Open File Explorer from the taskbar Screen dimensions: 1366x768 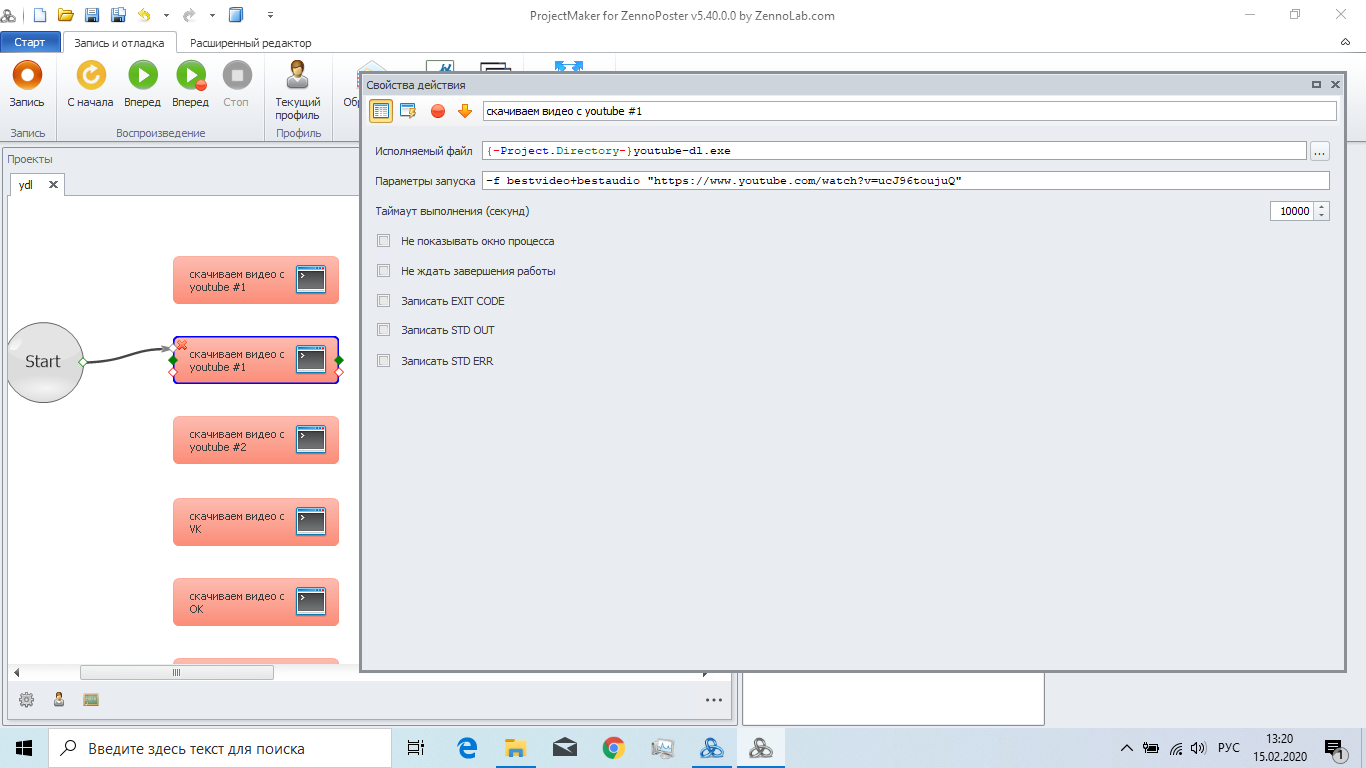515,748
